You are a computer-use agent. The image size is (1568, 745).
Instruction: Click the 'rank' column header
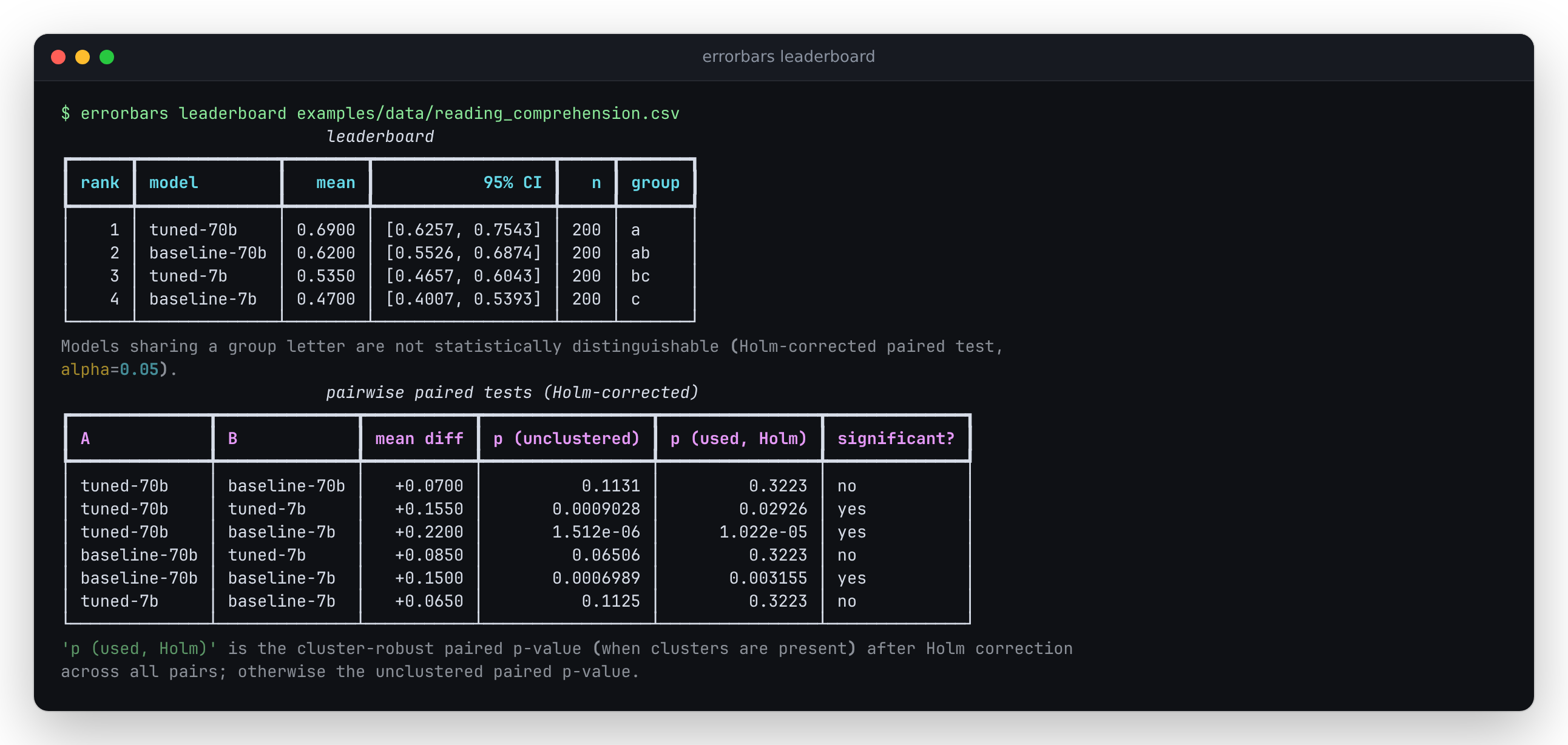point(100,183)
